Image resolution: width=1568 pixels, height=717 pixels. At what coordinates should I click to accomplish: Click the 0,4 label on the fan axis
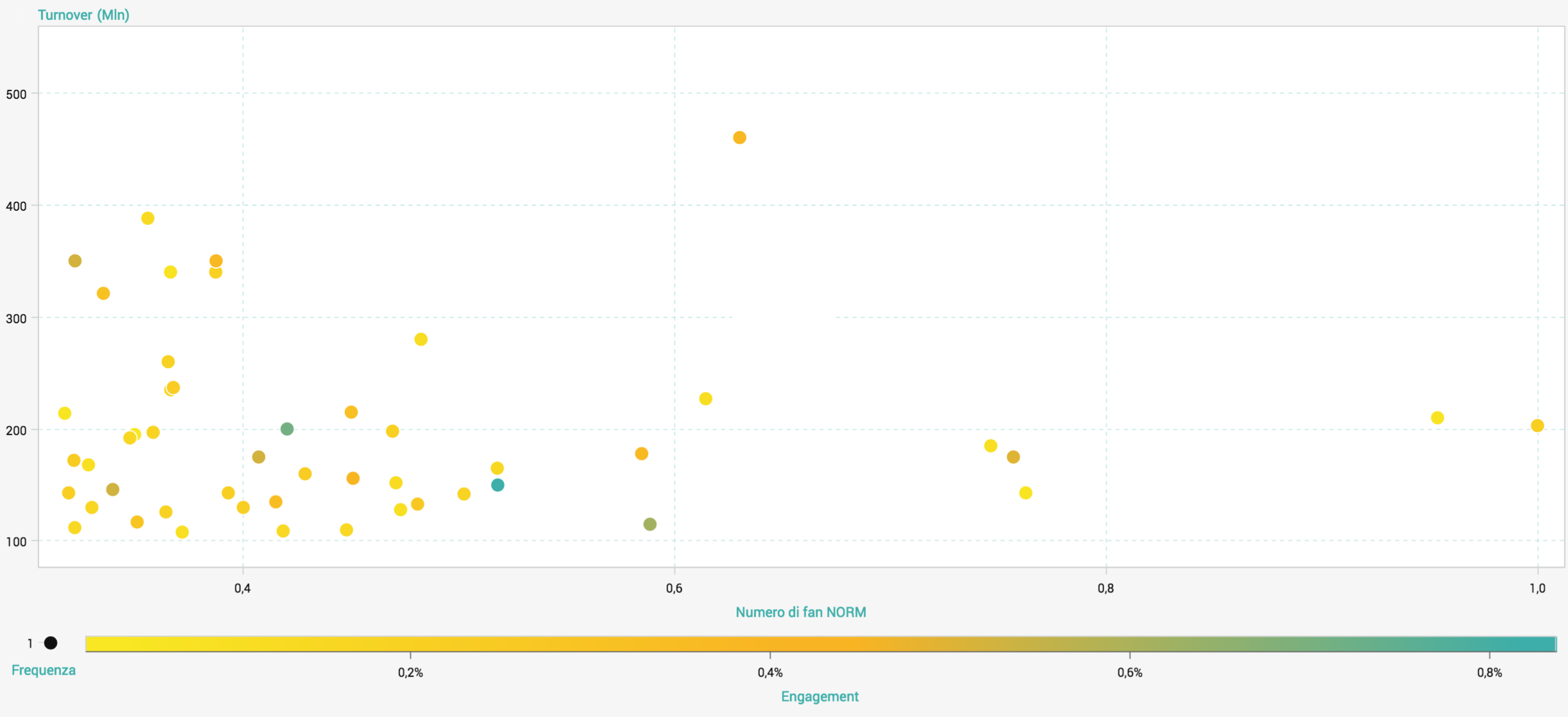tap(242, 588)
